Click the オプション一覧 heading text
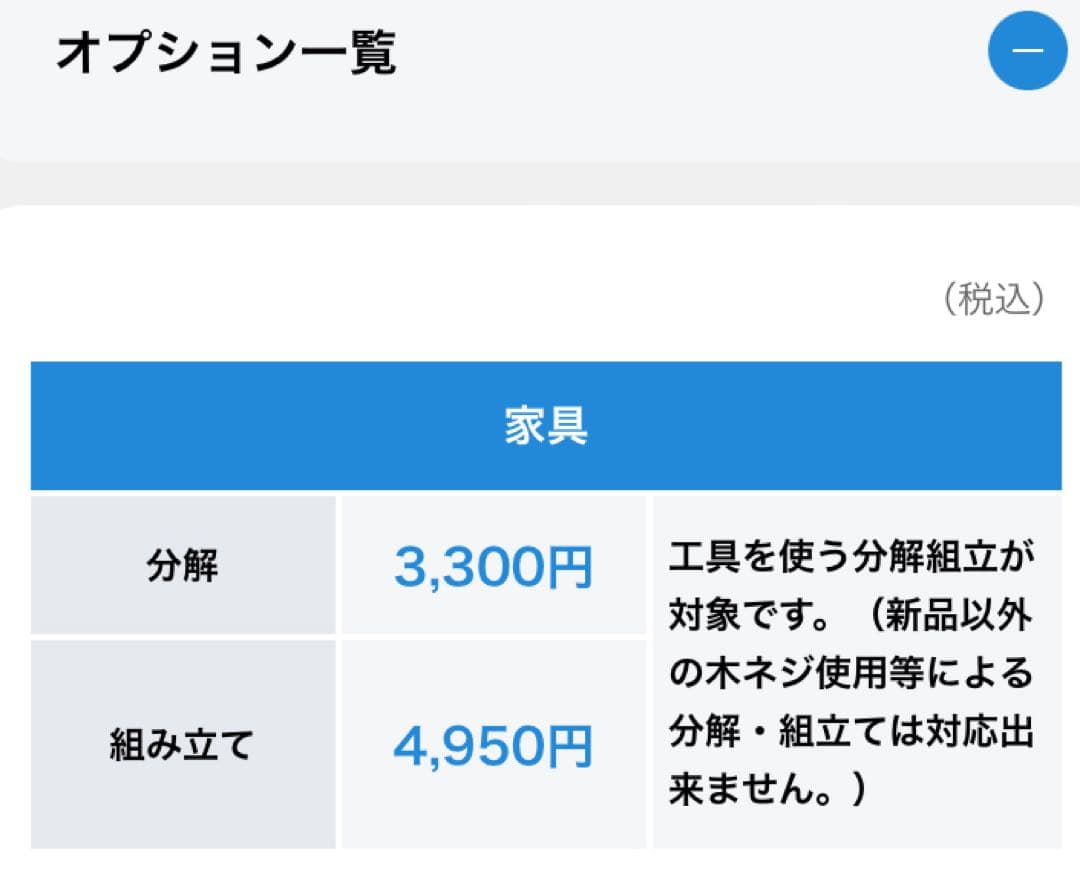The width and height of the screenshot is (1080, 878). [x=226, y=53]
